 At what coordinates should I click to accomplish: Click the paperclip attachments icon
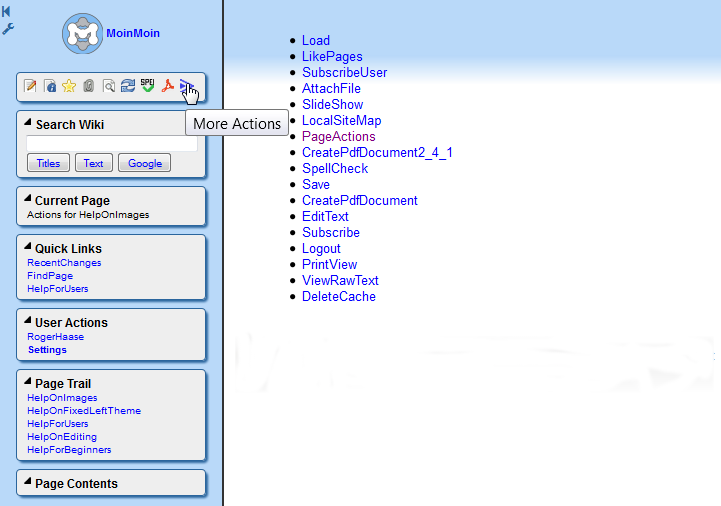click(x=88, y=87)
